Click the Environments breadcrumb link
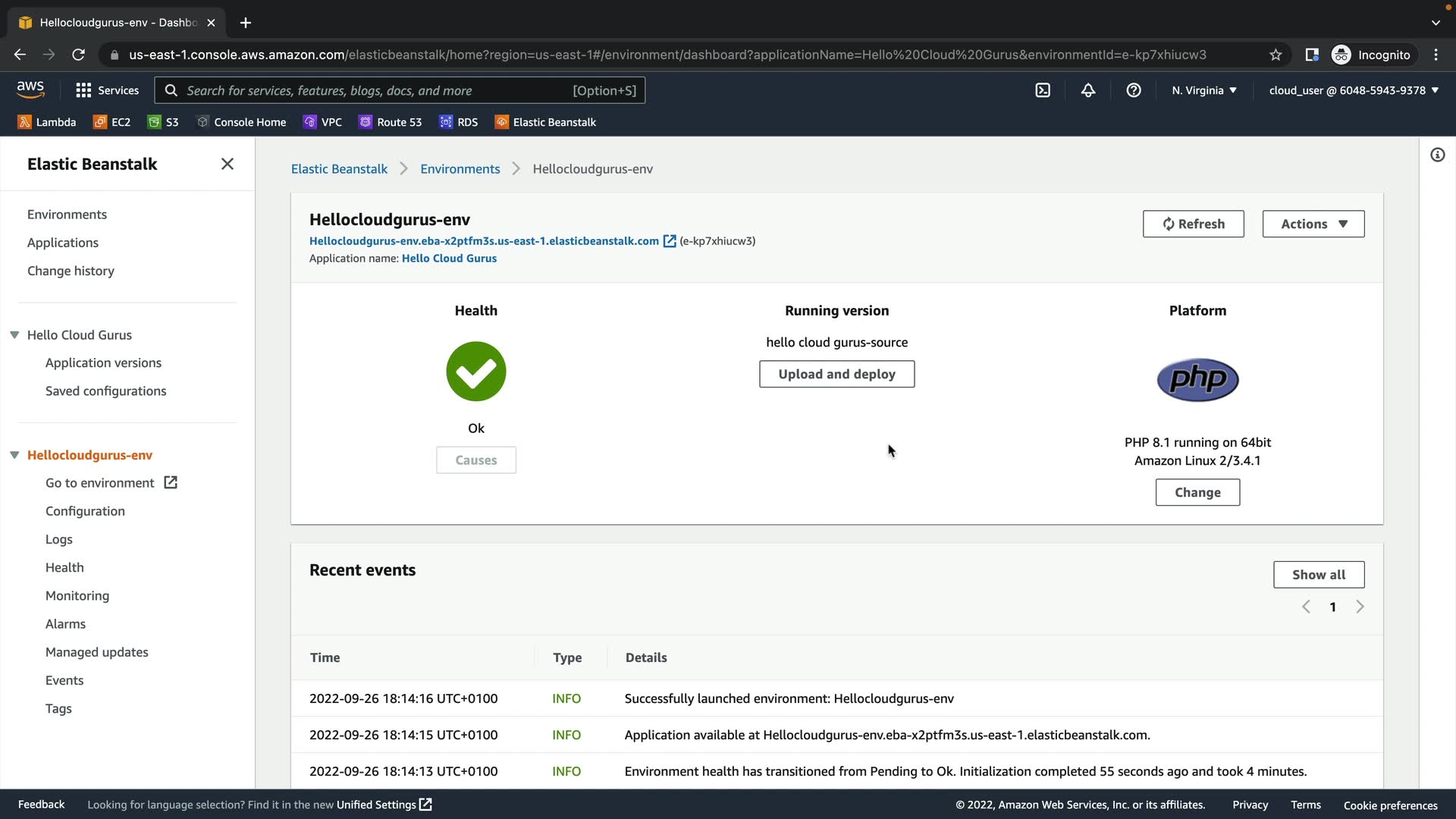This screenshot has height=819, width=1456. click(x=460, y=169)
